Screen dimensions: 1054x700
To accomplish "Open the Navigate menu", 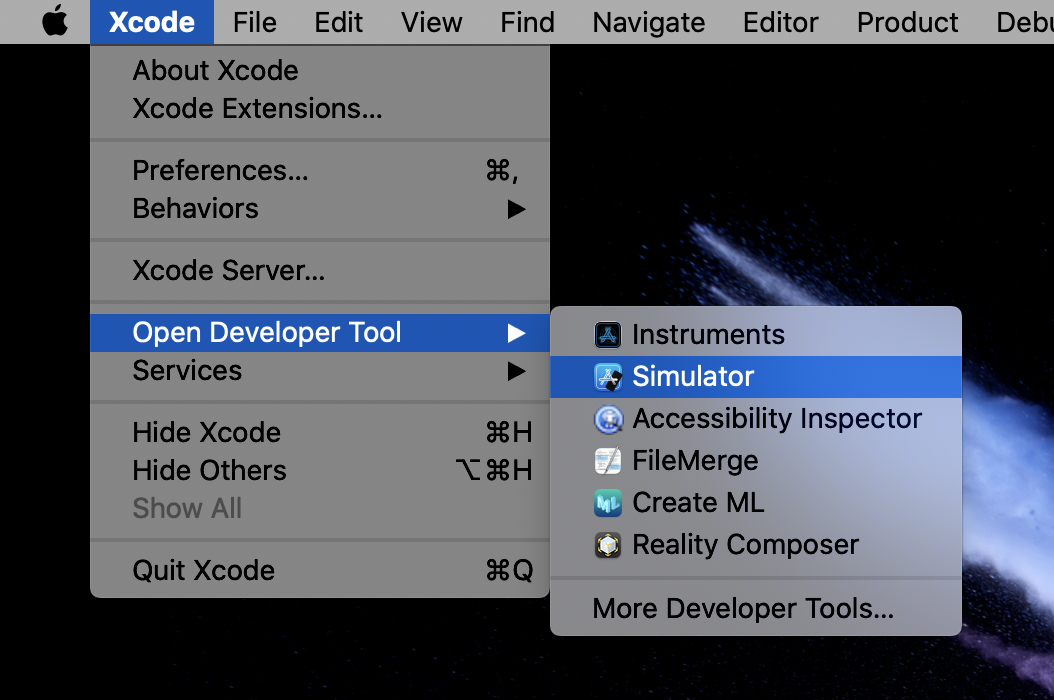I will pyautogui.click(x=649, y=22).
